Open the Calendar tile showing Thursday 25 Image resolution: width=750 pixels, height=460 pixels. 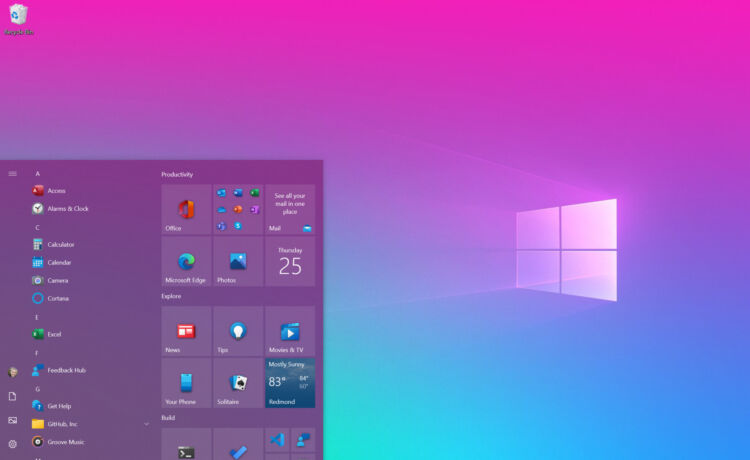(290, 262)
